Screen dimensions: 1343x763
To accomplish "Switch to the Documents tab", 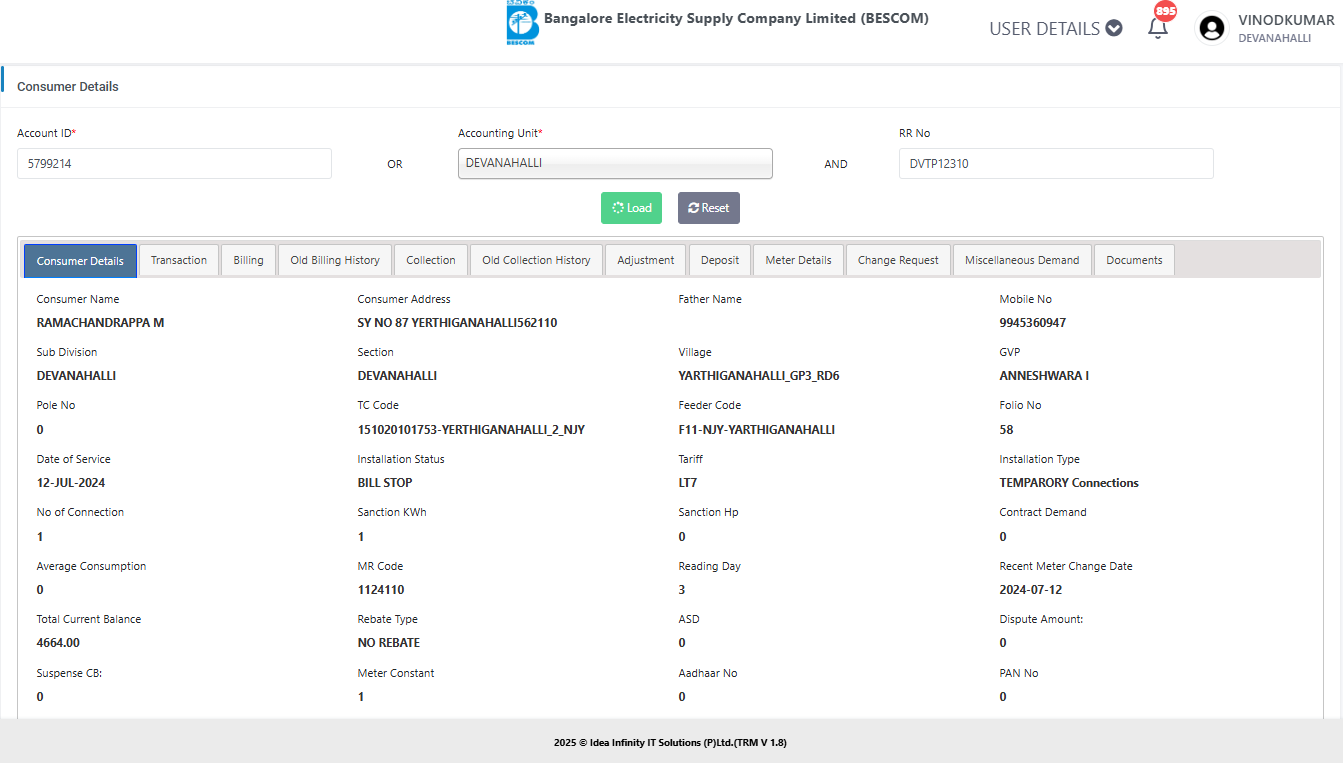I will [1134, 260].
